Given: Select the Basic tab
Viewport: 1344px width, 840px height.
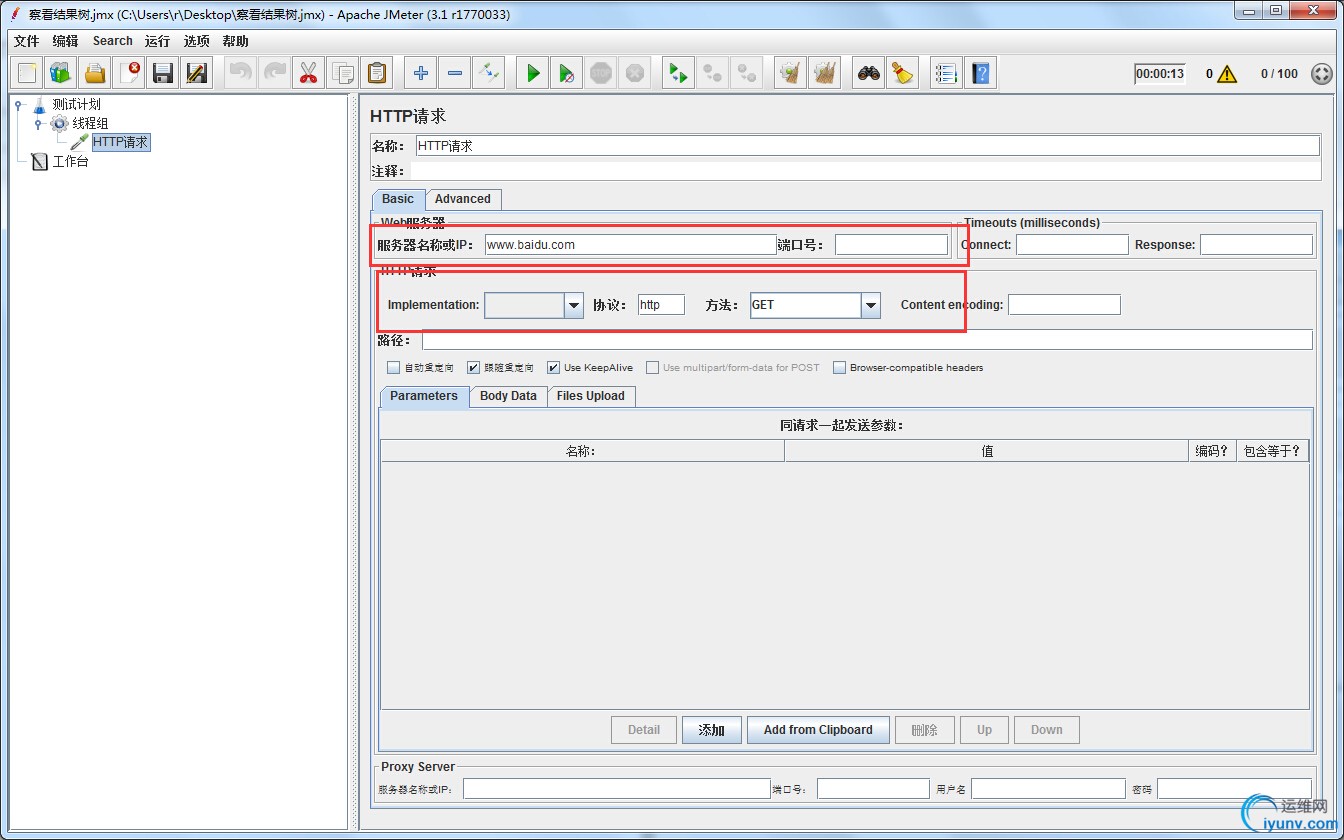Looking at the screenshot, I should (398, 199).
